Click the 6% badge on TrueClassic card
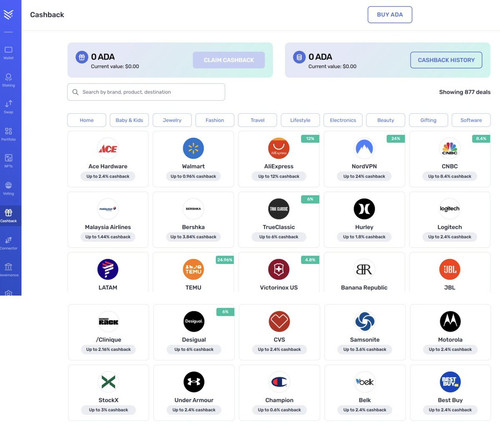Image resolution: width=500 pixels, height=430 pixels. pos(310,199)
